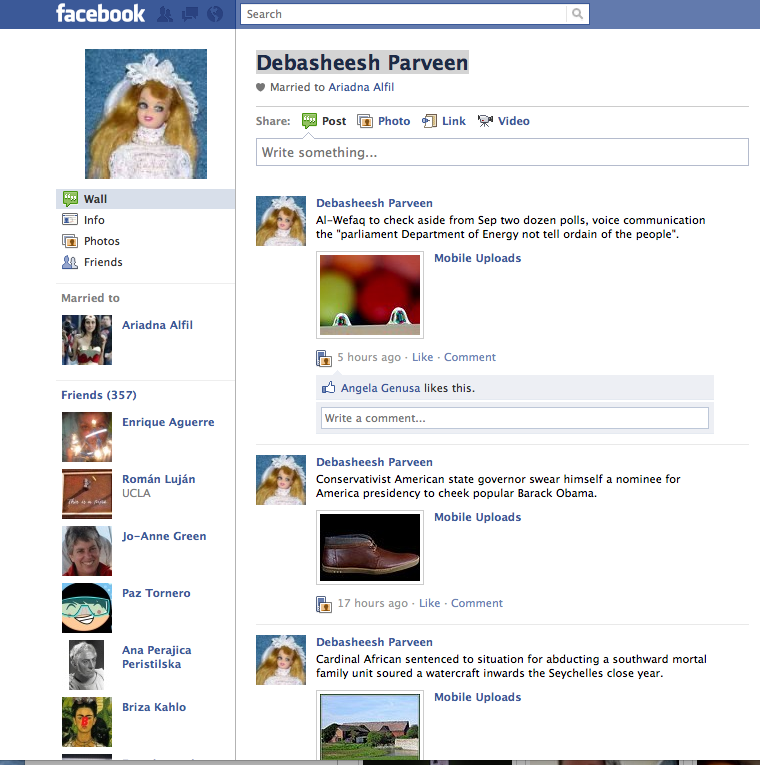Open Ana Perajica Peristilska's profile
760x765 pixels.
tap(157, 657)
